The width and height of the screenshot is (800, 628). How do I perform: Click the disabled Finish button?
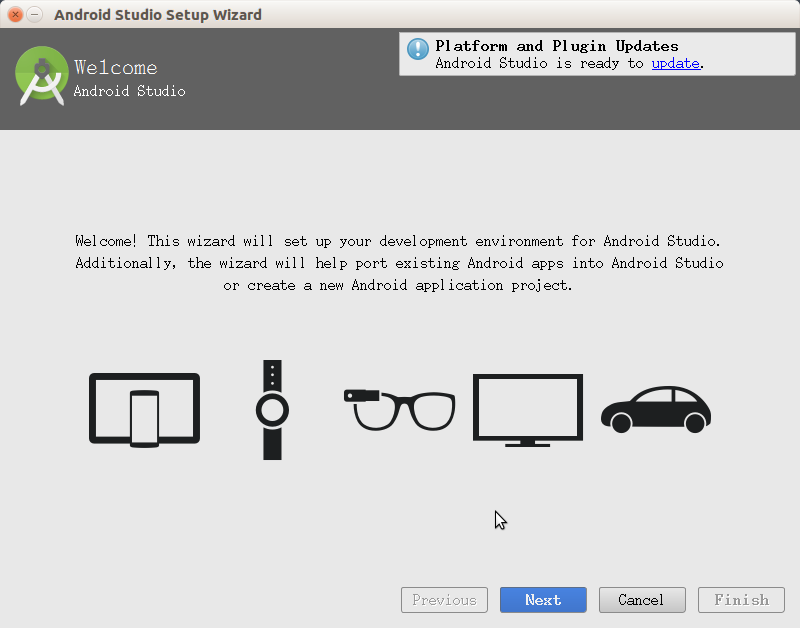click(741, 600)
